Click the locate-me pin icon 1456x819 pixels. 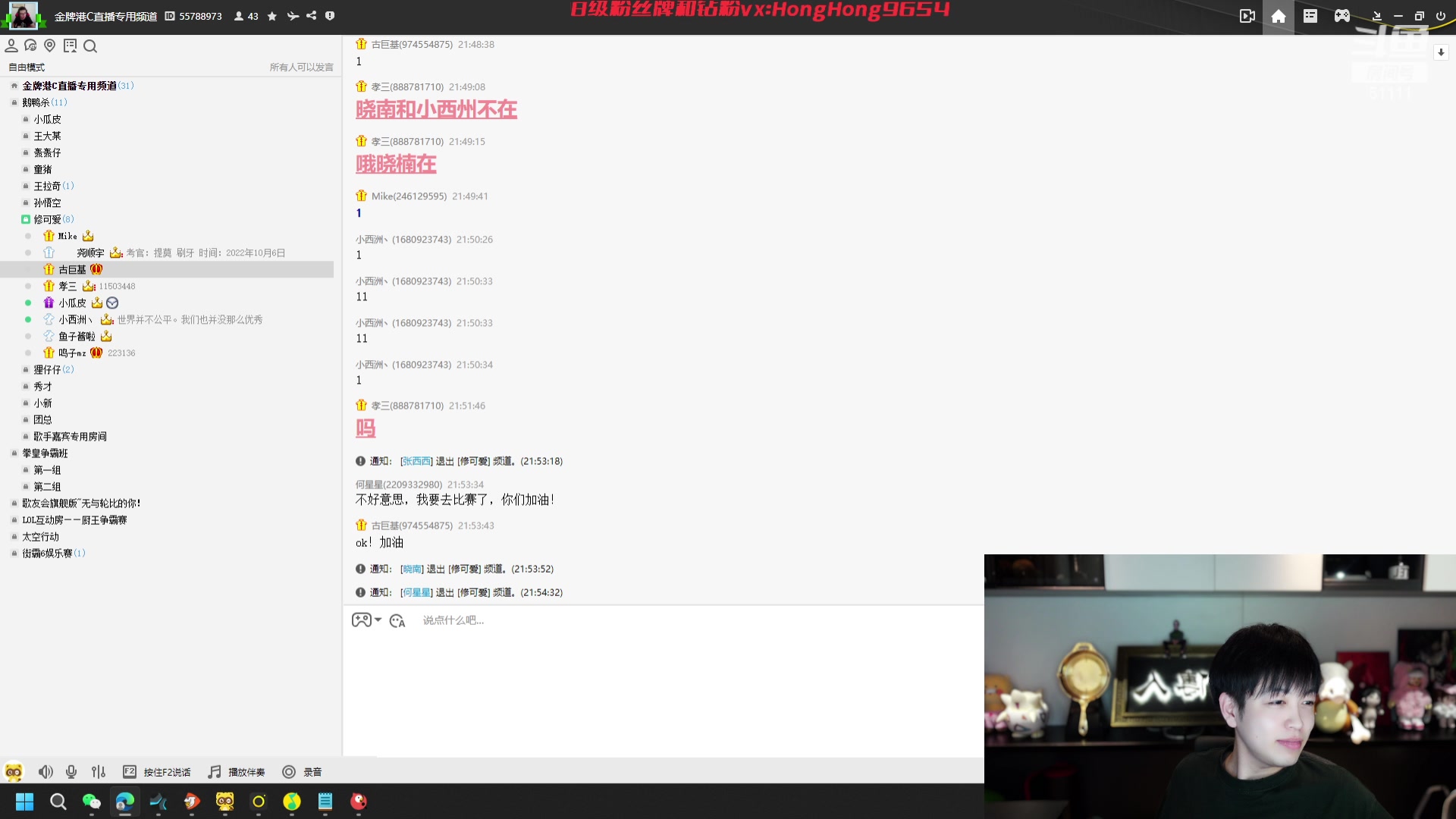click(x=50, y=46)
